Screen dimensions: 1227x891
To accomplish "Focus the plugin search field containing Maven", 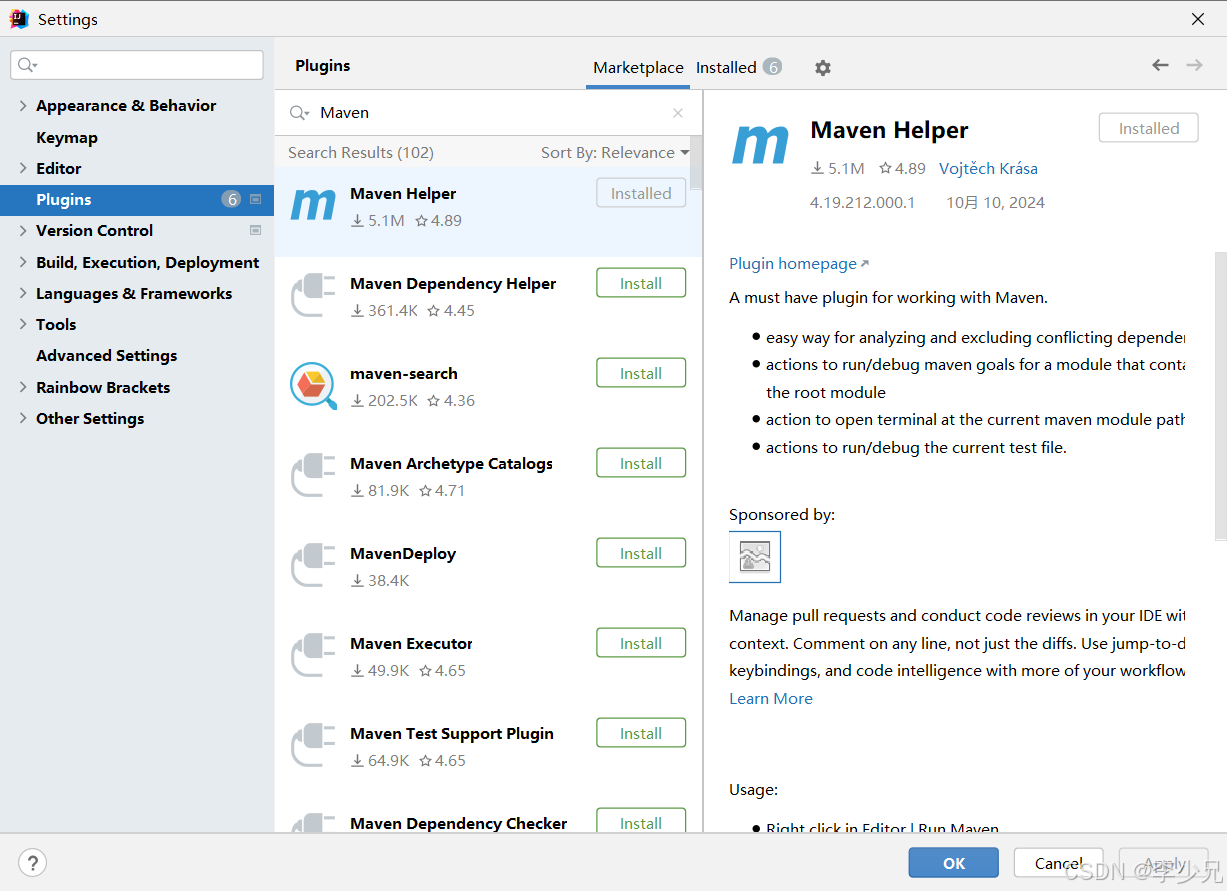I will (x=490, y=113).
